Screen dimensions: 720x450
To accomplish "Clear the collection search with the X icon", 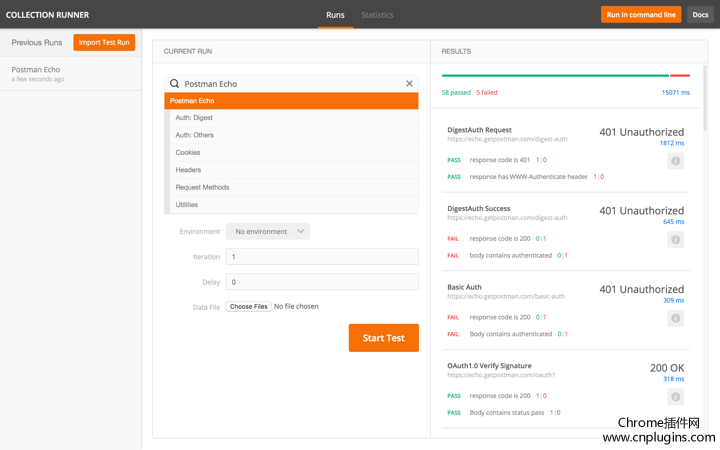I will pos(409,84).
